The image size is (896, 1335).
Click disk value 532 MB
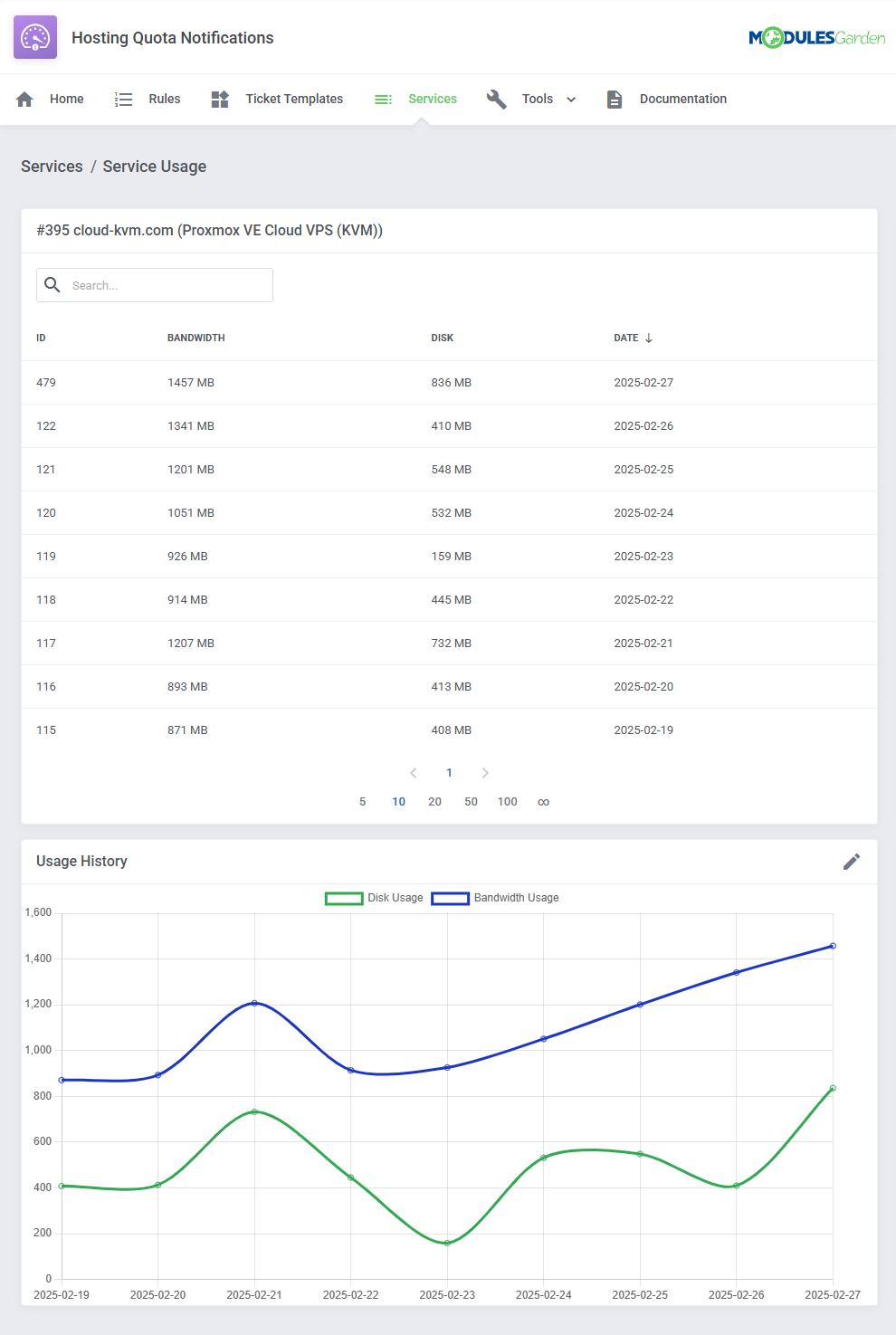(452, 513)
